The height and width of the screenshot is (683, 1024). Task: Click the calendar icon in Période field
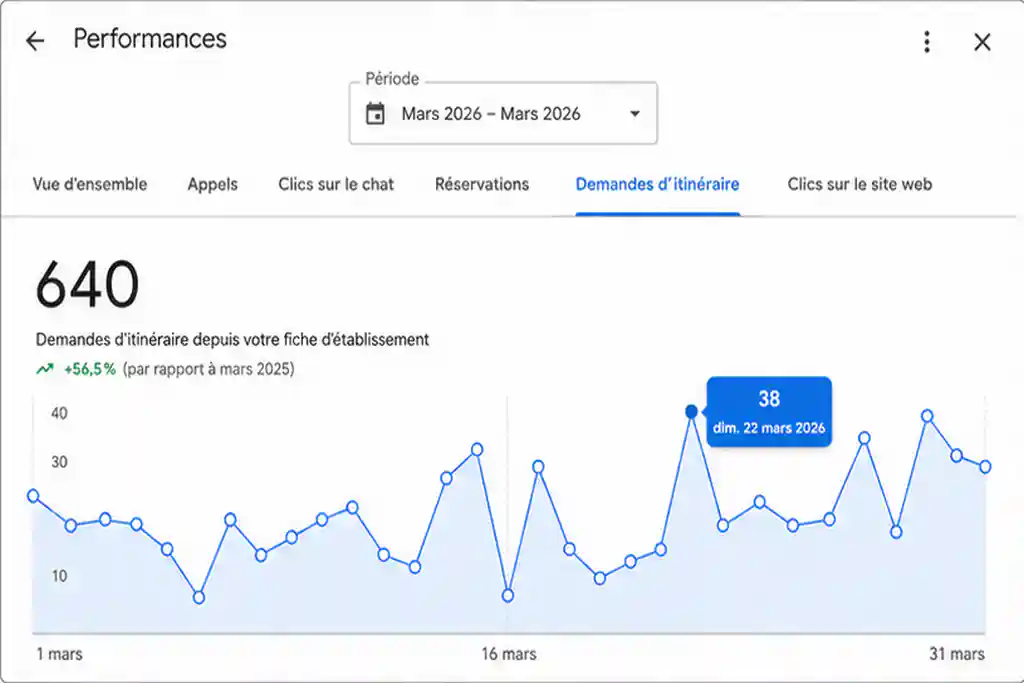pyautogui.click(x=375, y=114)
